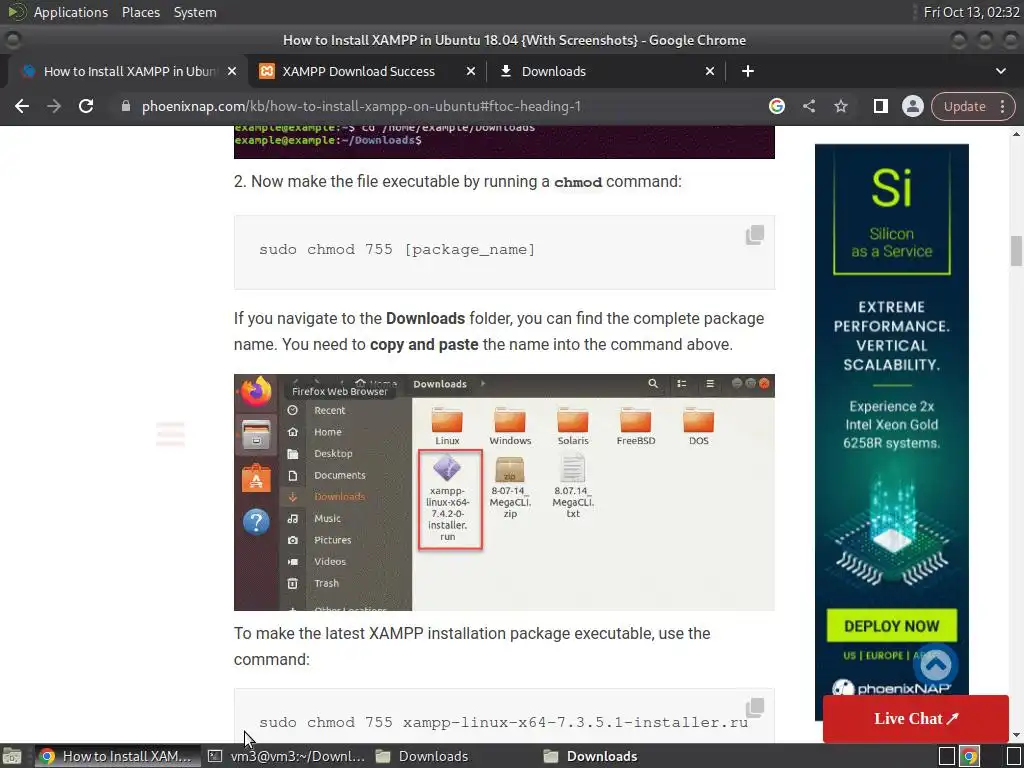
Task: Expand the tab search dropdown
Action: click(x=1000, y=71)
